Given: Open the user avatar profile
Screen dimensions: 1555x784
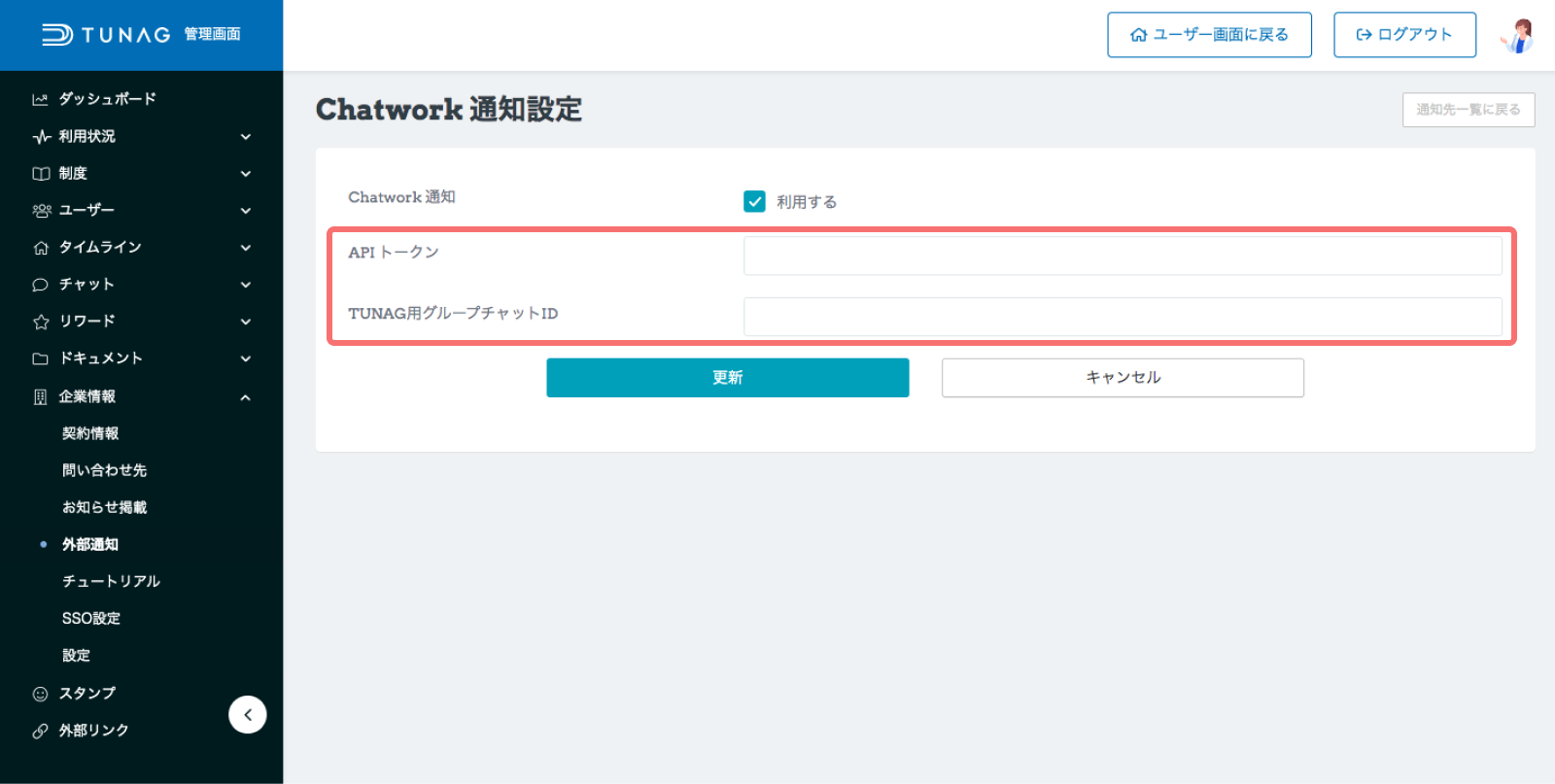Looking at the screenshot, I should pos(1517,35).
